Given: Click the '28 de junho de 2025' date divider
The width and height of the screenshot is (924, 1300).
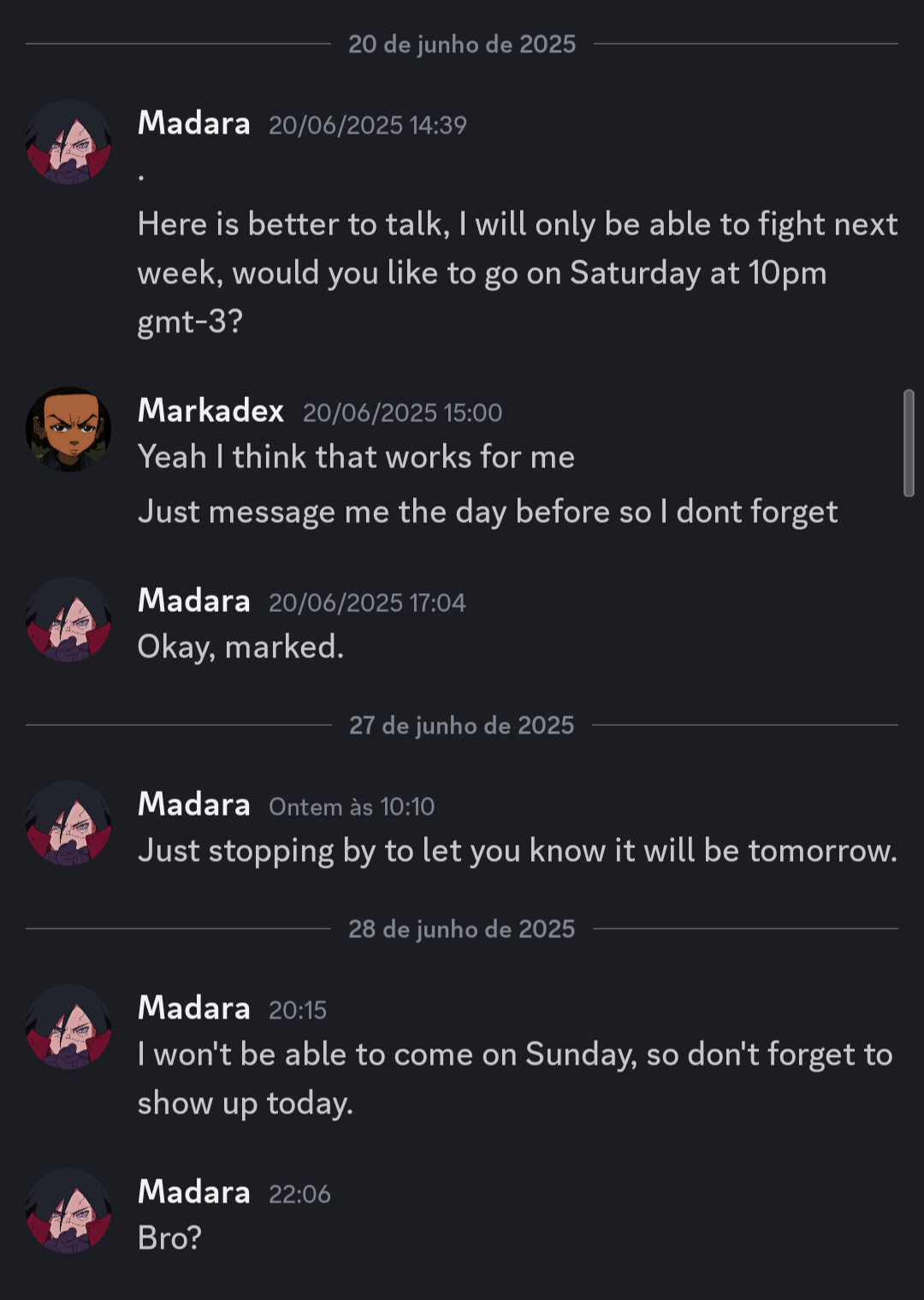Looking at the screenshot, I should [462, 929].
